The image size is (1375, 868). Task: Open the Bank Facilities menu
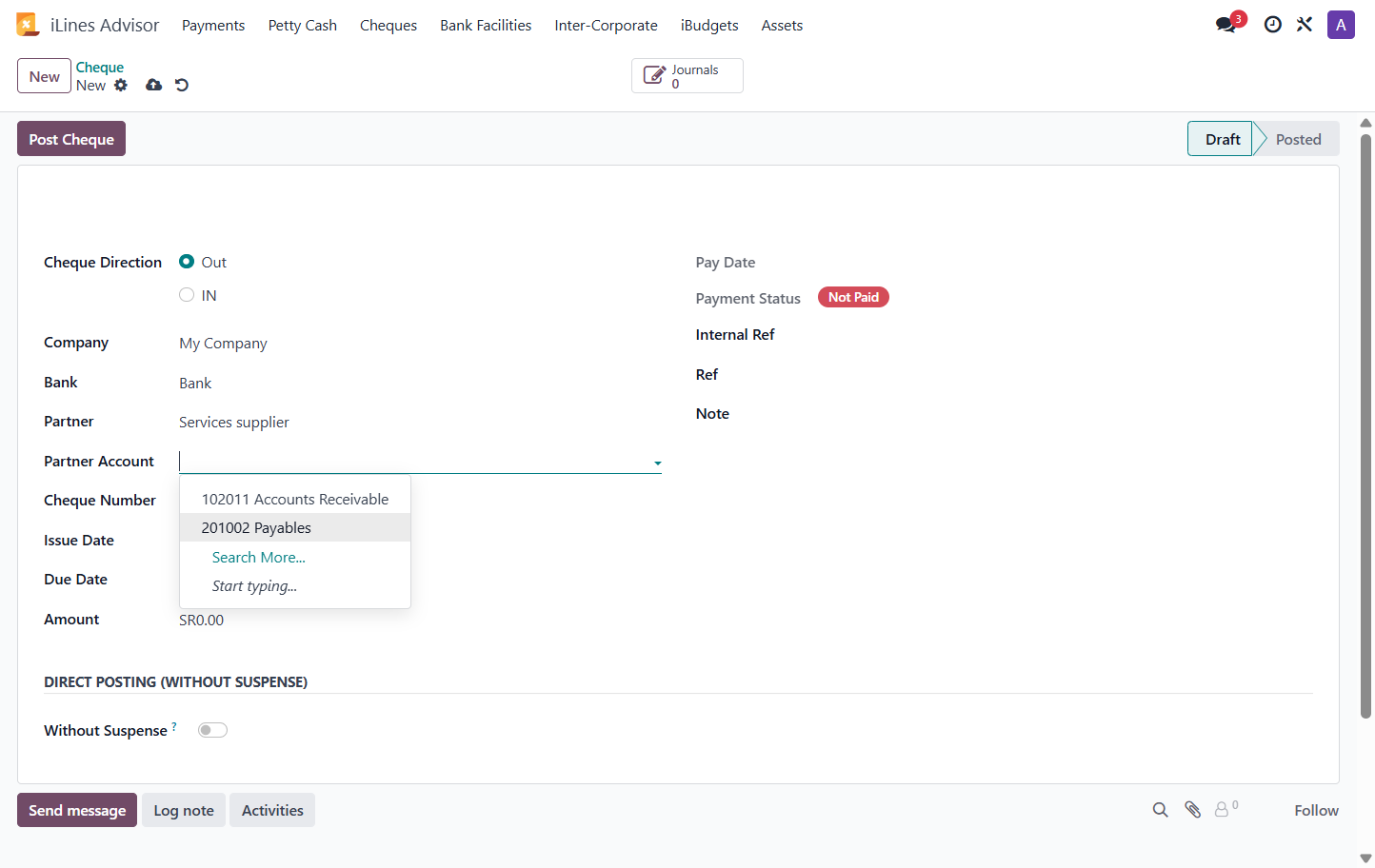tap(486, 26)
